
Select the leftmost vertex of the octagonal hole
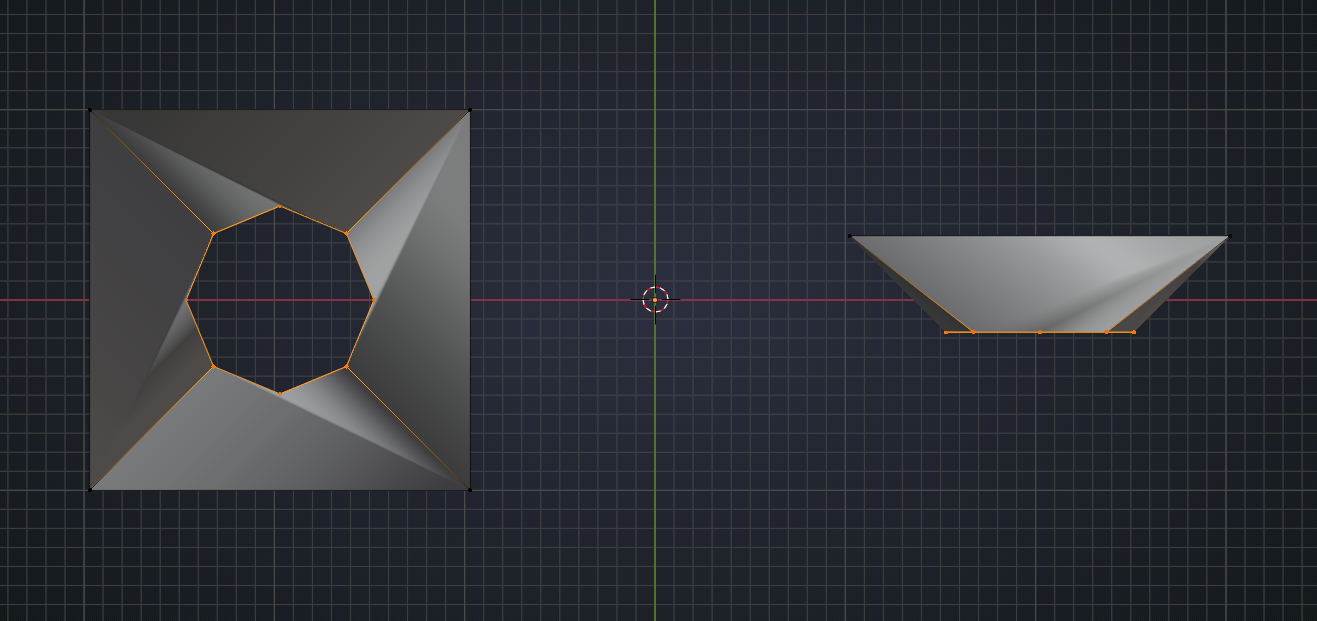(x=187, y=299)
